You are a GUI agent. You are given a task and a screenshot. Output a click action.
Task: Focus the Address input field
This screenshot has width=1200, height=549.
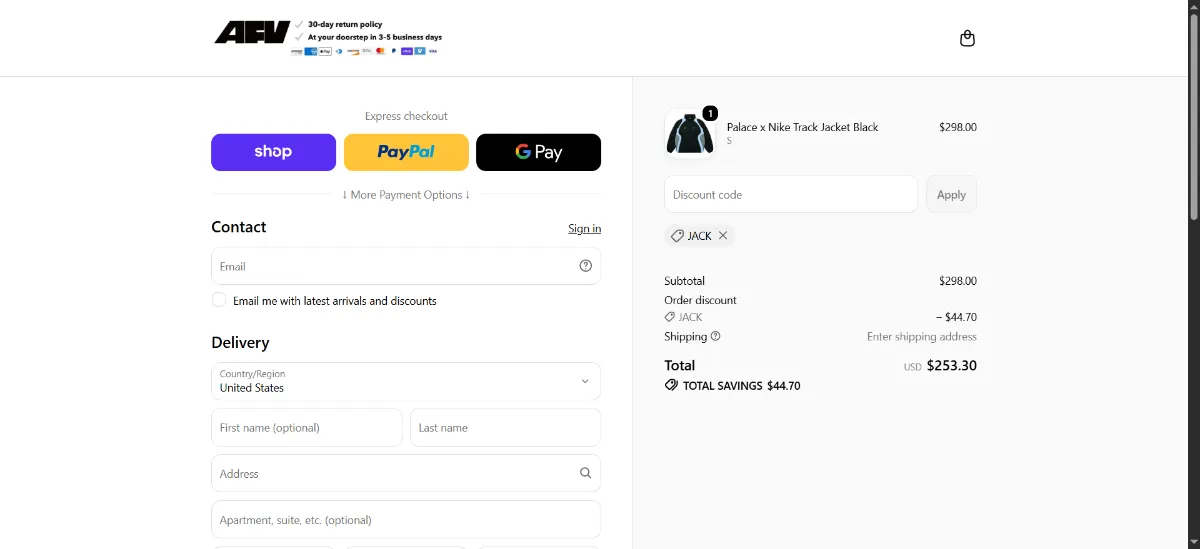406,473
